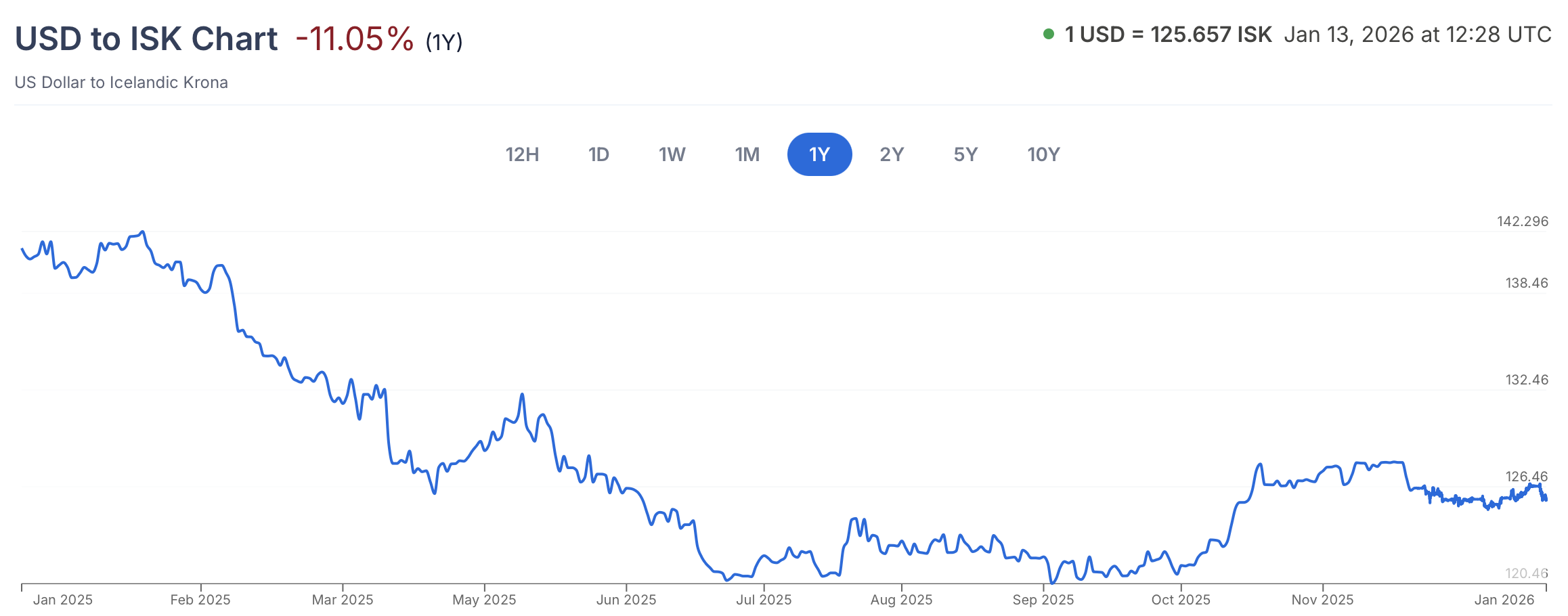Select the 1M range option

tap(747, 154)
